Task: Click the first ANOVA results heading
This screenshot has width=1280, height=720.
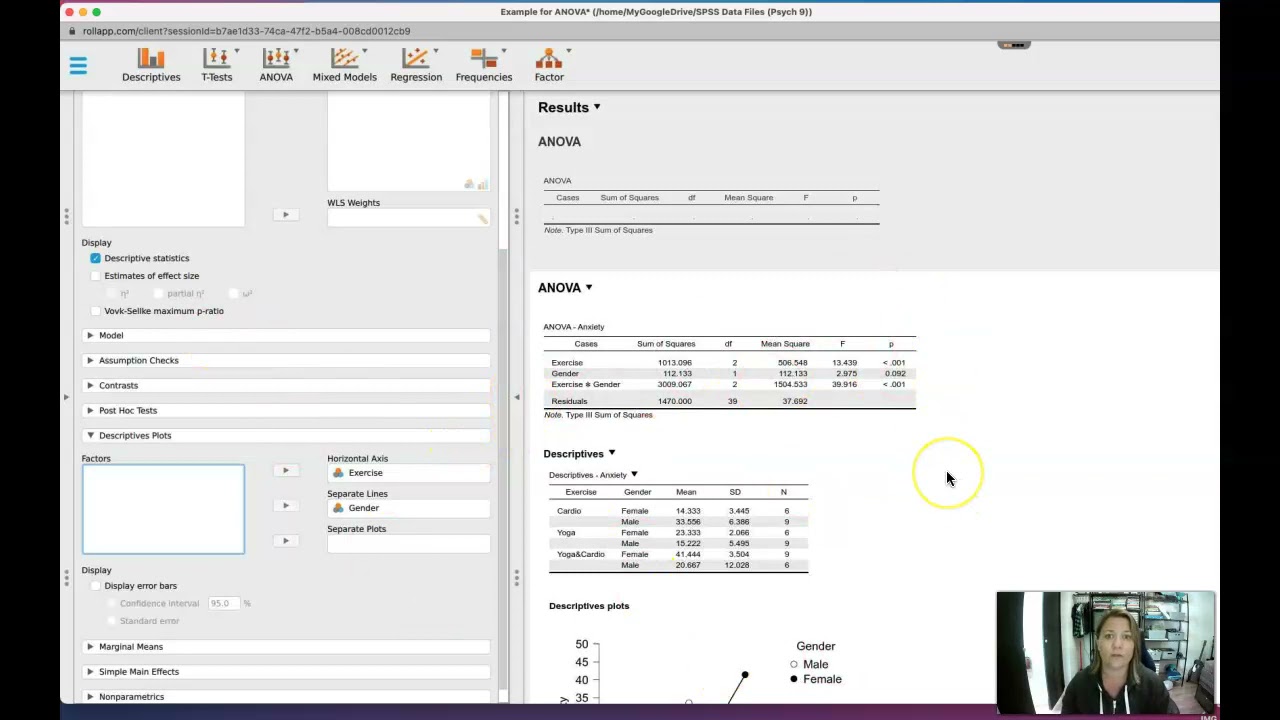Action: 559,142
